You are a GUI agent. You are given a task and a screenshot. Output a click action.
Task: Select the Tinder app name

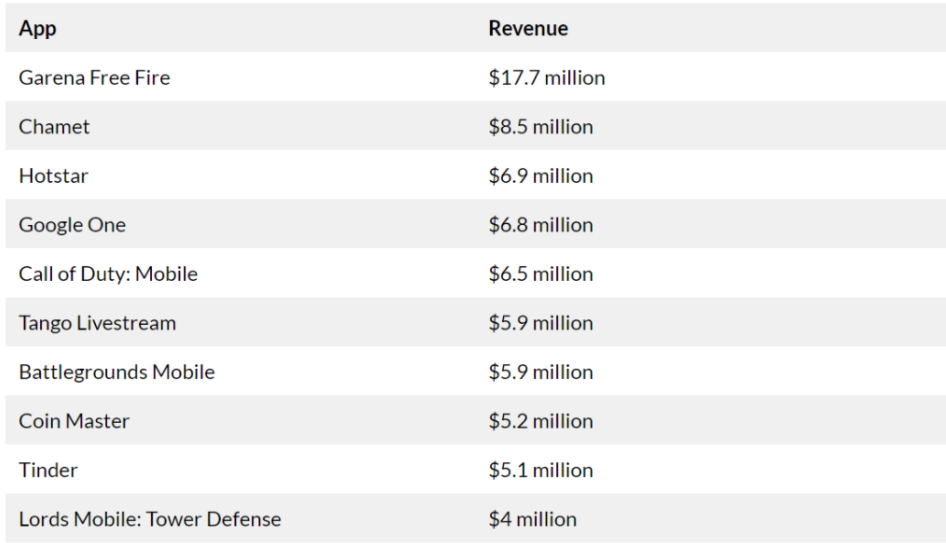(x=48, y=469)
